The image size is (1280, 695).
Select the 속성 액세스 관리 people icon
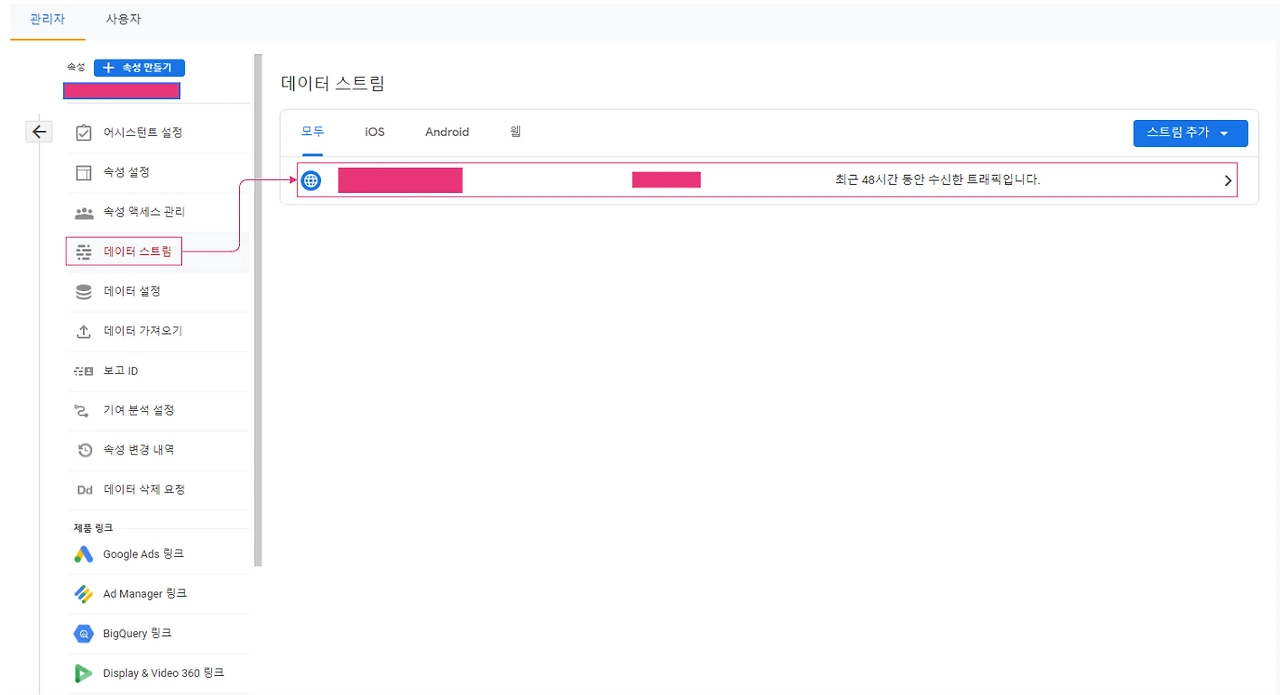coord(83,211)
